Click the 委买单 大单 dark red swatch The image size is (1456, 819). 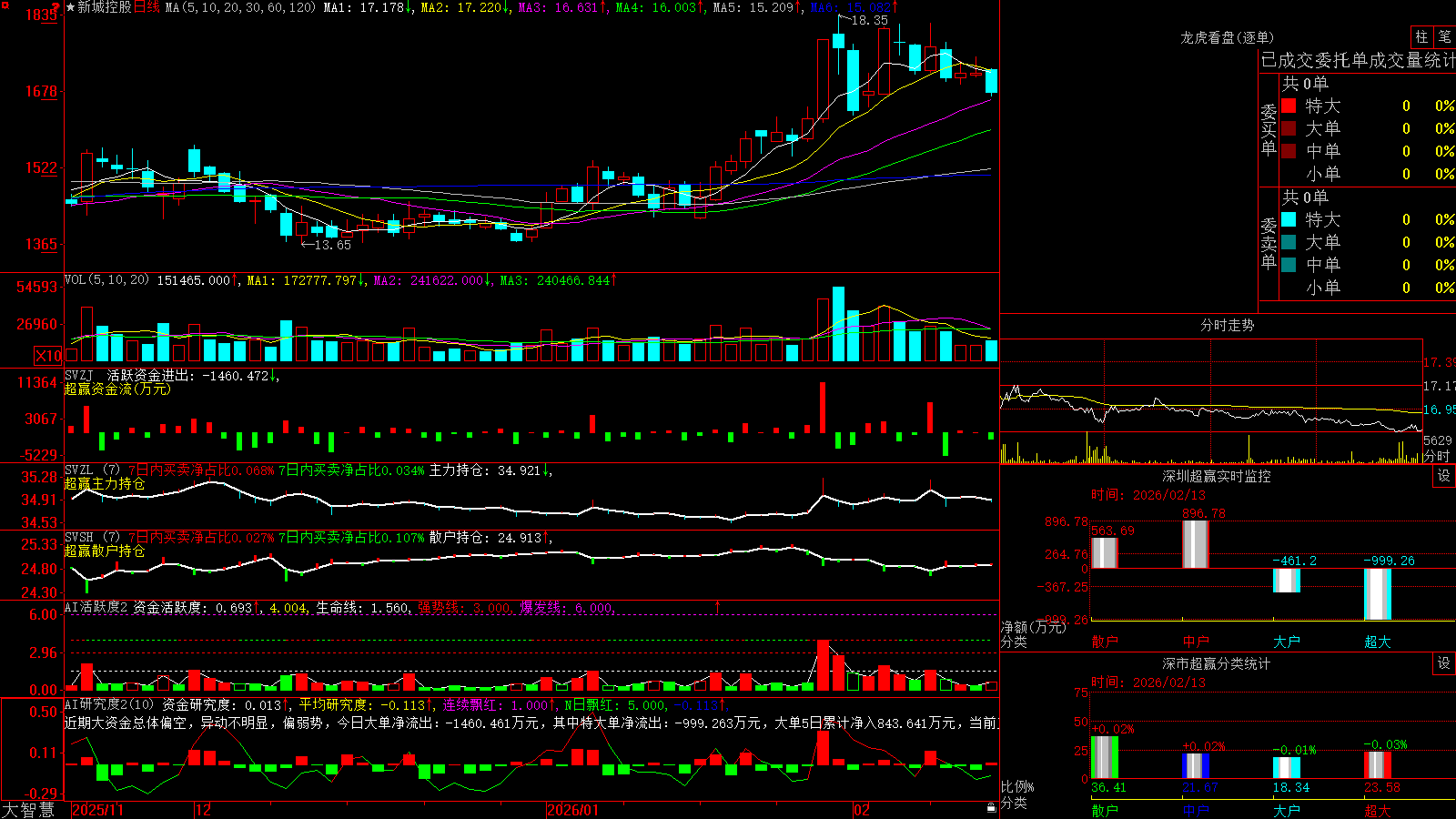point(1289,128)
